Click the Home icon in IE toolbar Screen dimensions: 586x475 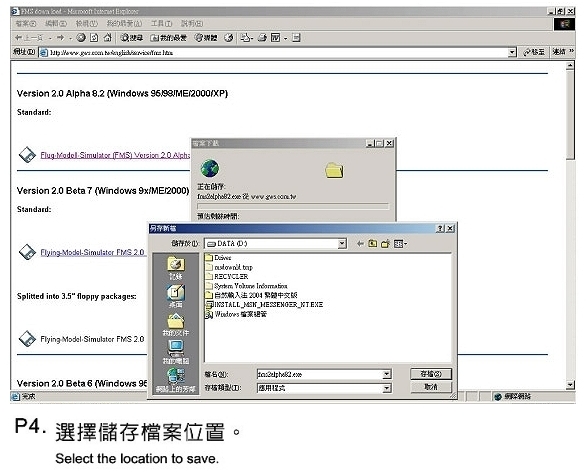click(108, 37)
